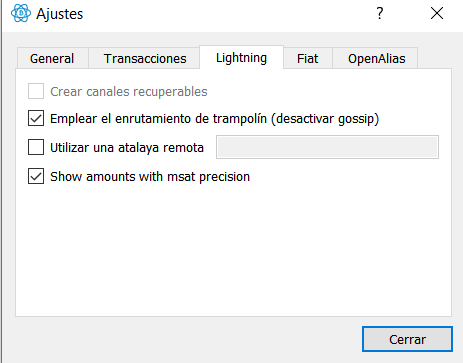Click the 'Show amounts with msat precision' label text

[x=150, y=177]
